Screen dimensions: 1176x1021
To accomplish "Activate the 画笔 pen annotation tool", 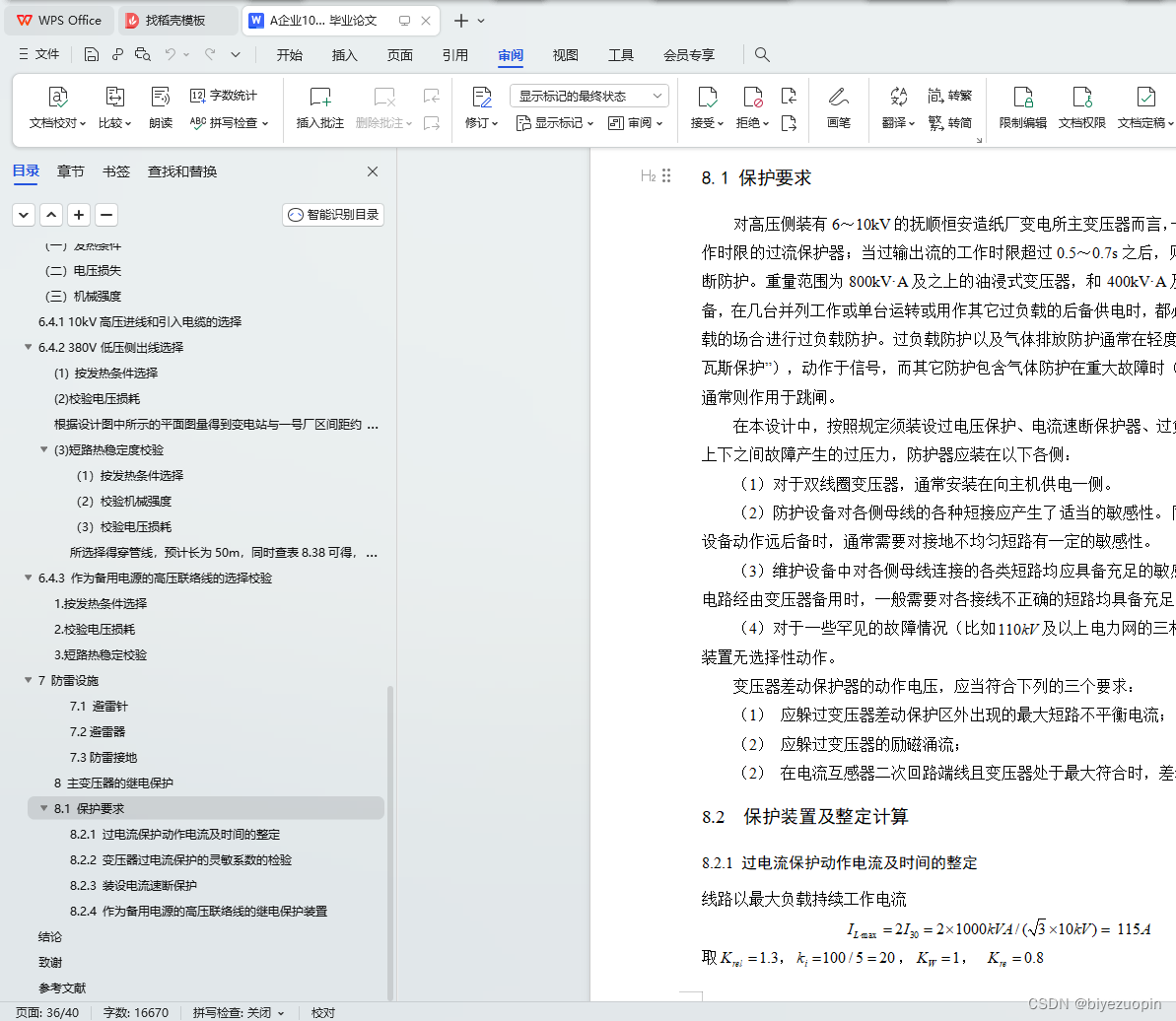I will [839, 106].
